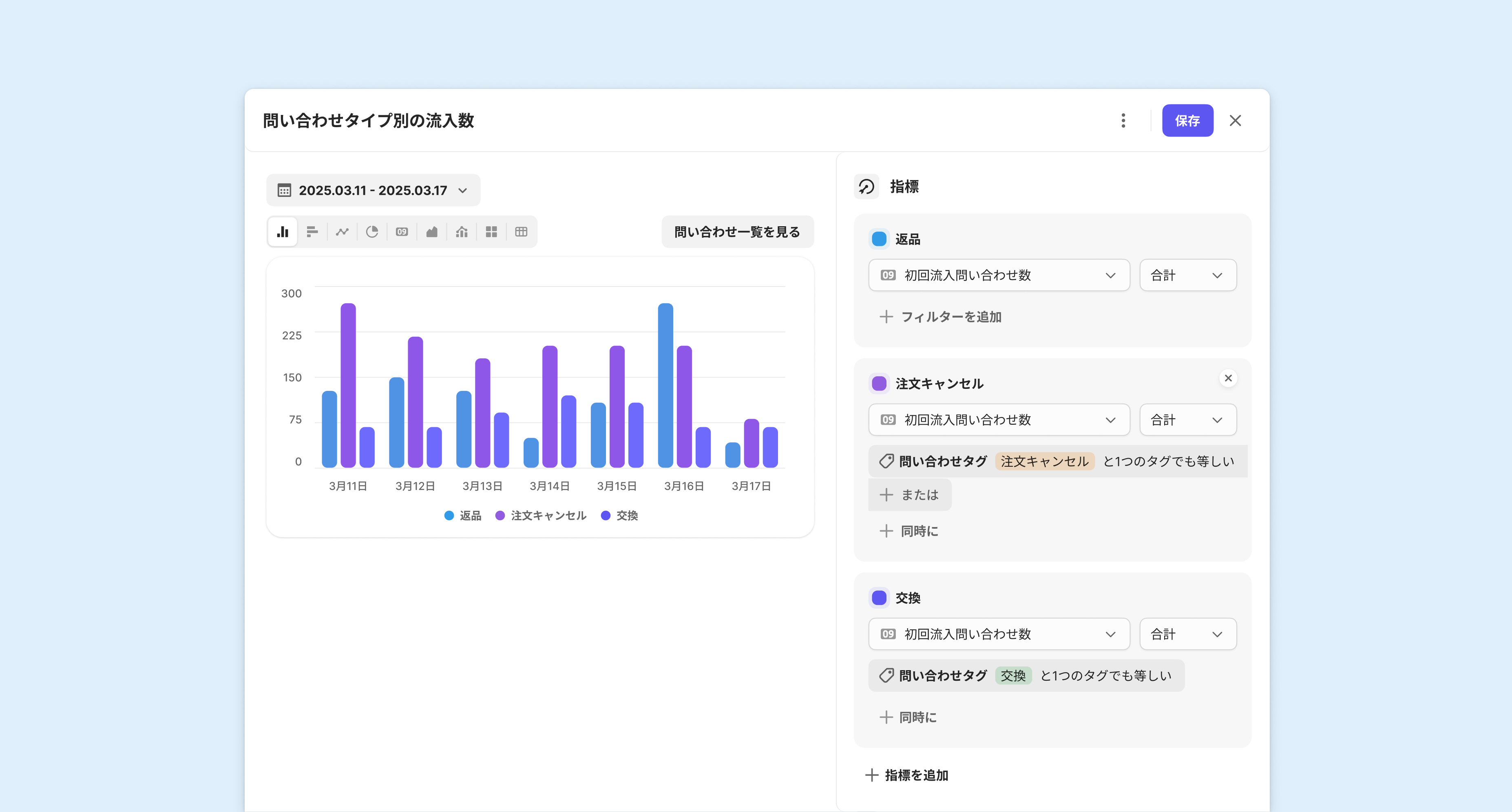The width and height of the screenshot is (1512, 812).
Task: Open 問い合わせ一覧を見る
Action: [737, 232]
